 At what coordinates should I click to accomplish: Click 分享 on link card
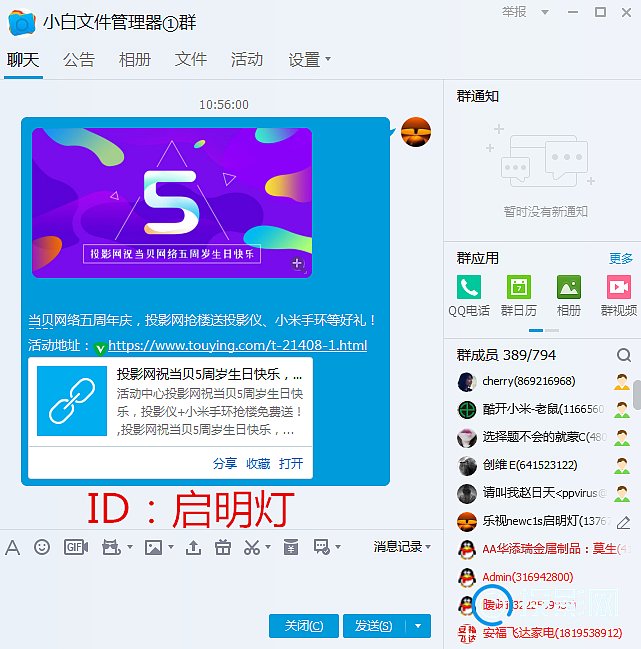225,464
